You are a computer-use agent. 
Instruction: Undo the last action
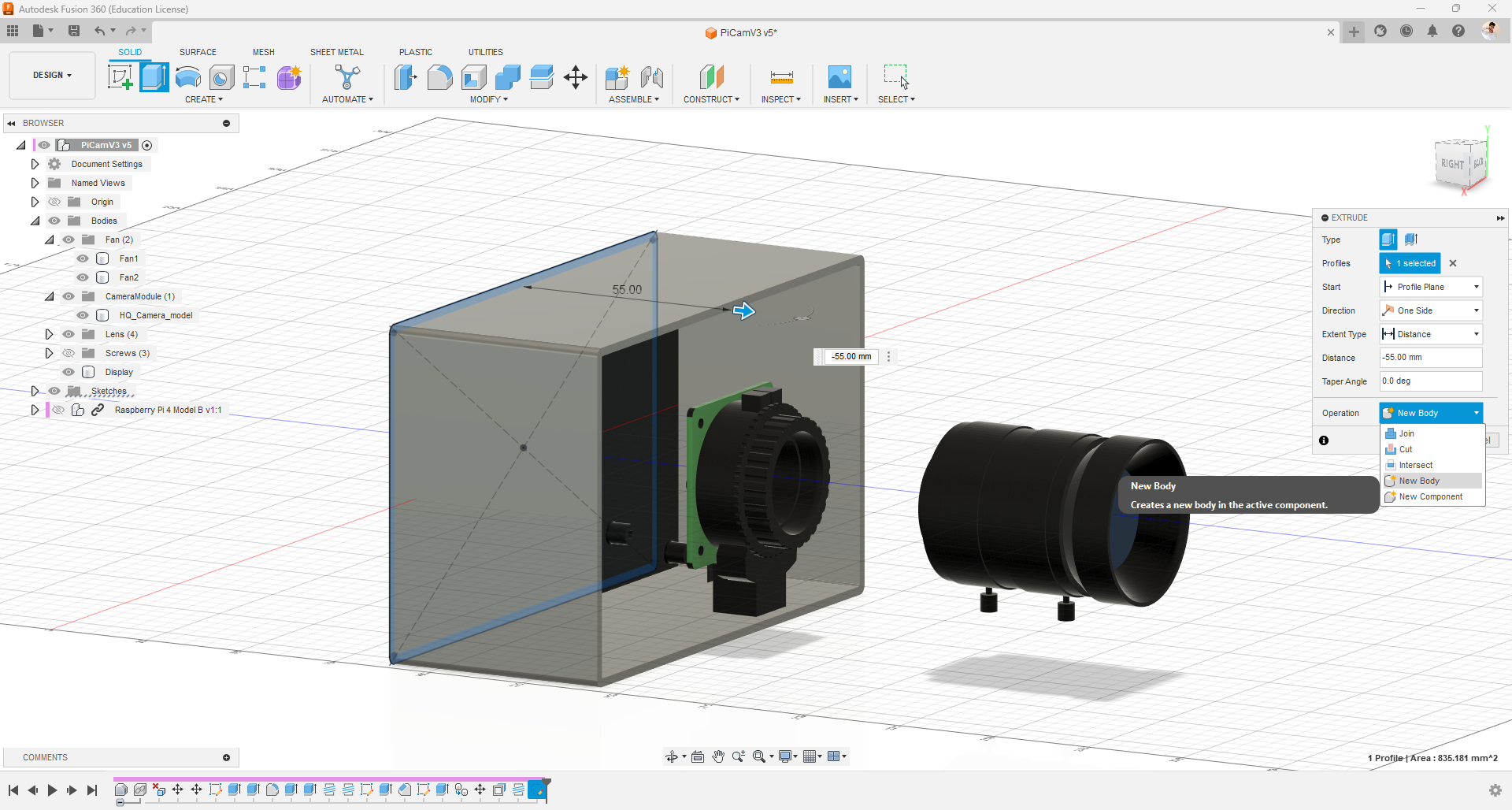(x=100, y=31)
